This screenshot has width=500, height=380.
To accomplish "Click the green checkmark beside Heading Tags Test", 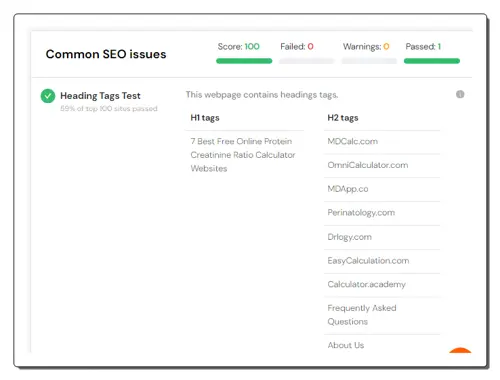I will (48, 96).
